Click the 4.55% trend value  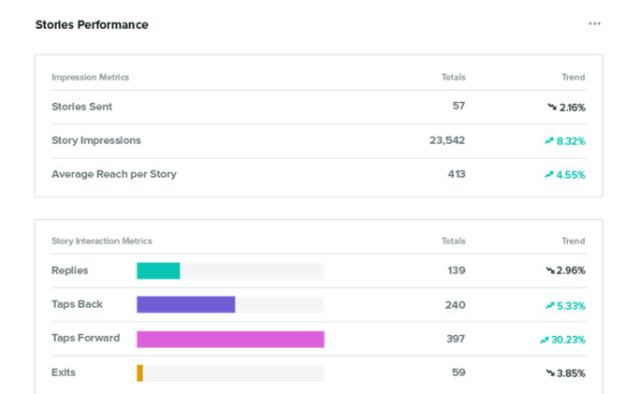tap(571, 175)
